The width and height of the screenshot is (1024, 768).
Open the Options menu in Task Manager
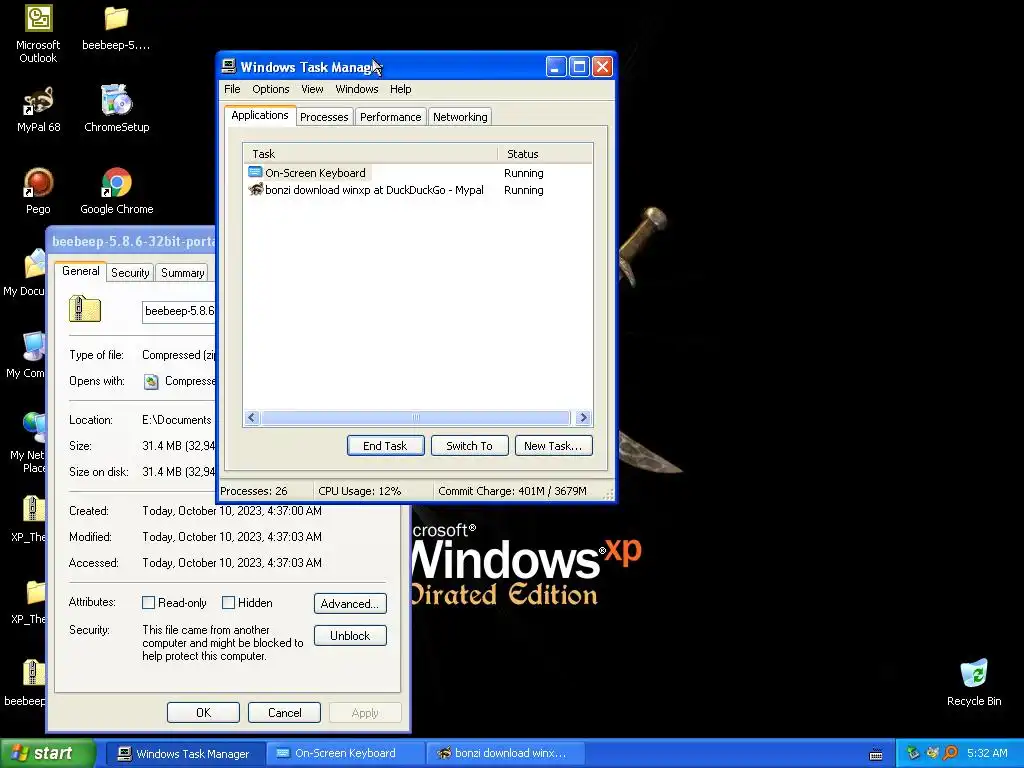pyautogui.click(x=270, y=89)
